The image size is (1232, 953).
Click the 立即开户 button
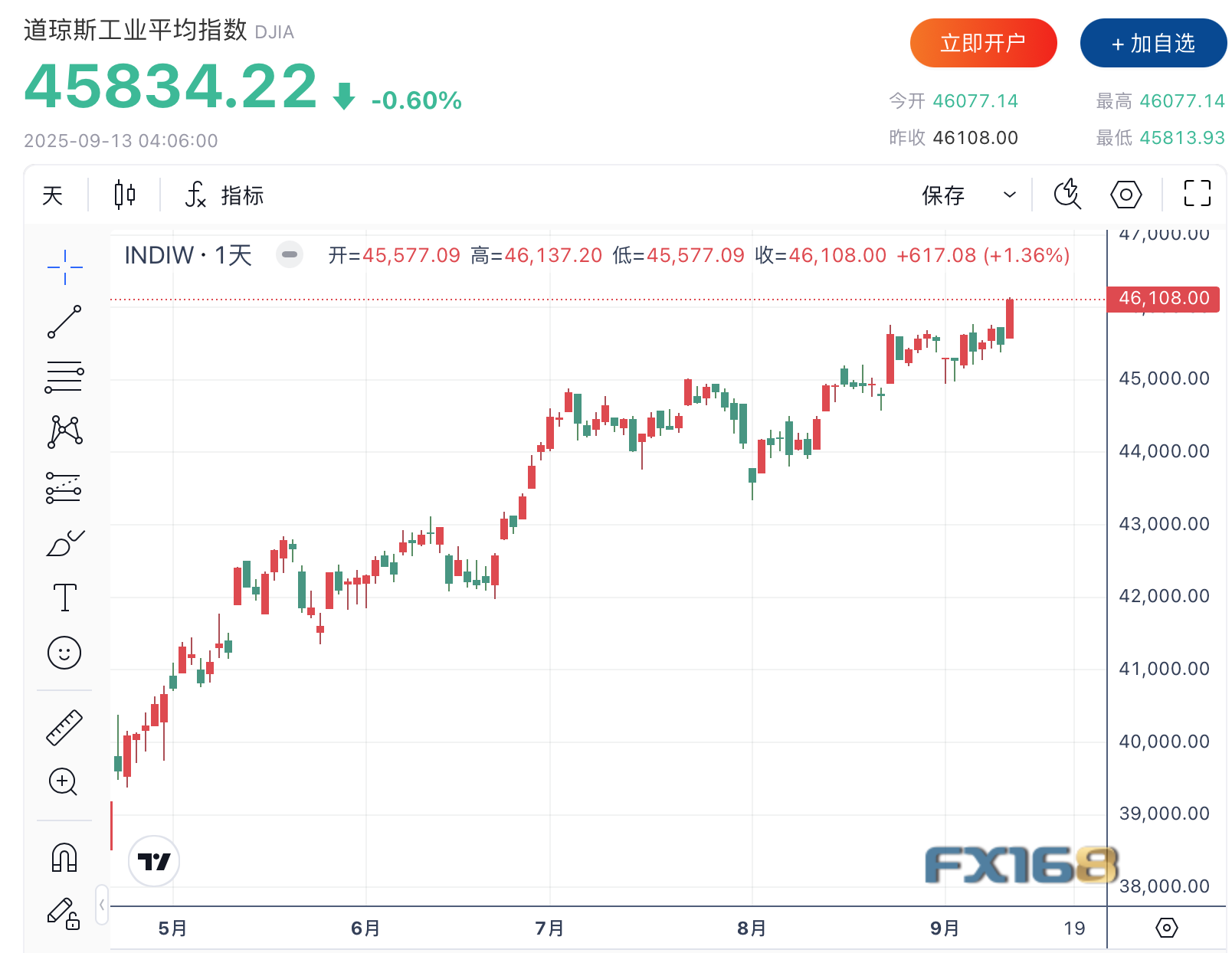click(983, 43)
